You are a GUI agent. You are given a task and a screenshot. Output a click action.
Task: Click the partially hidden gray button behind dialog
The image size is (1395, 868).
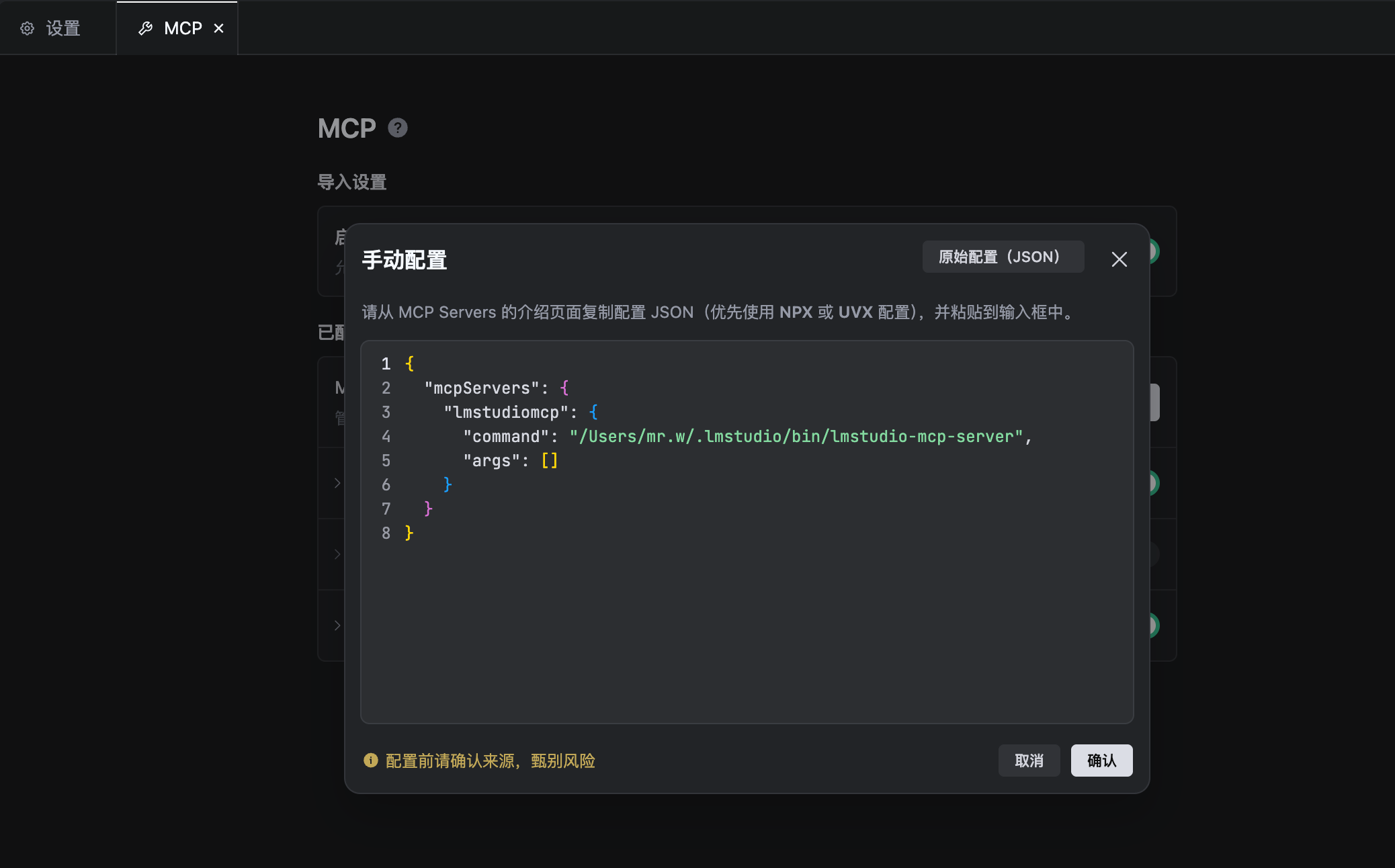pyautogui.click(x=1155, y=402)
